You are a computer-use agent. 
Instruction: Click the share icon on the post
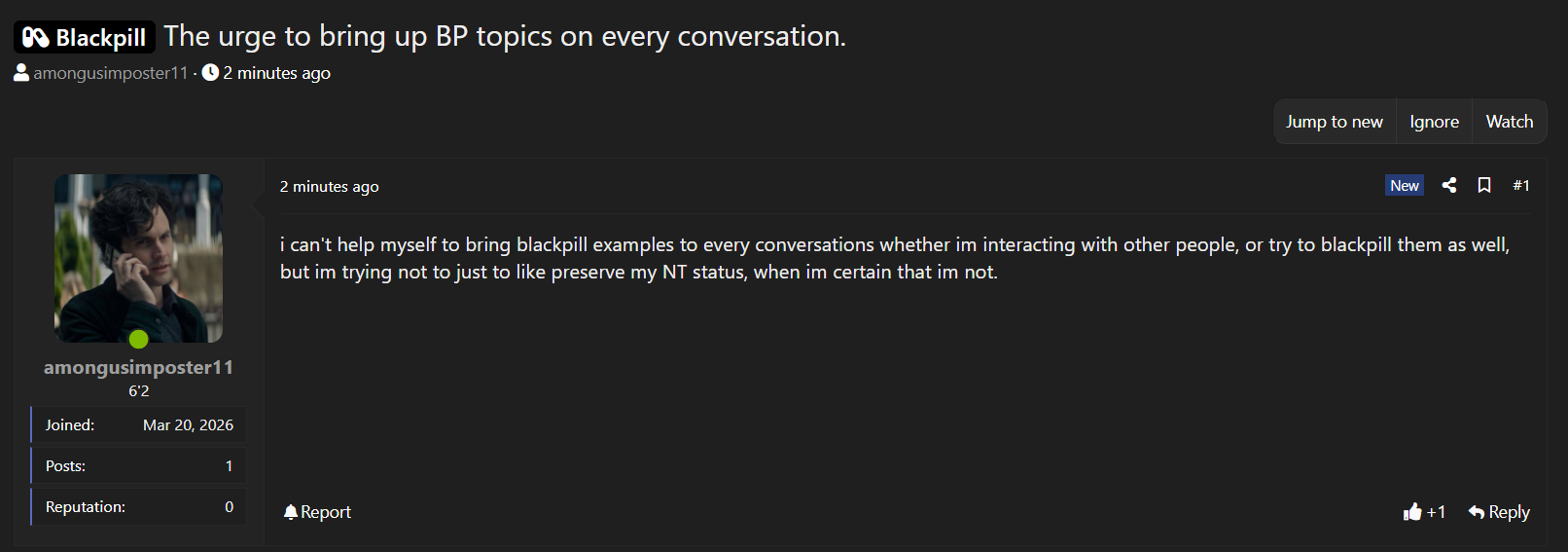tap(1449, 185)
